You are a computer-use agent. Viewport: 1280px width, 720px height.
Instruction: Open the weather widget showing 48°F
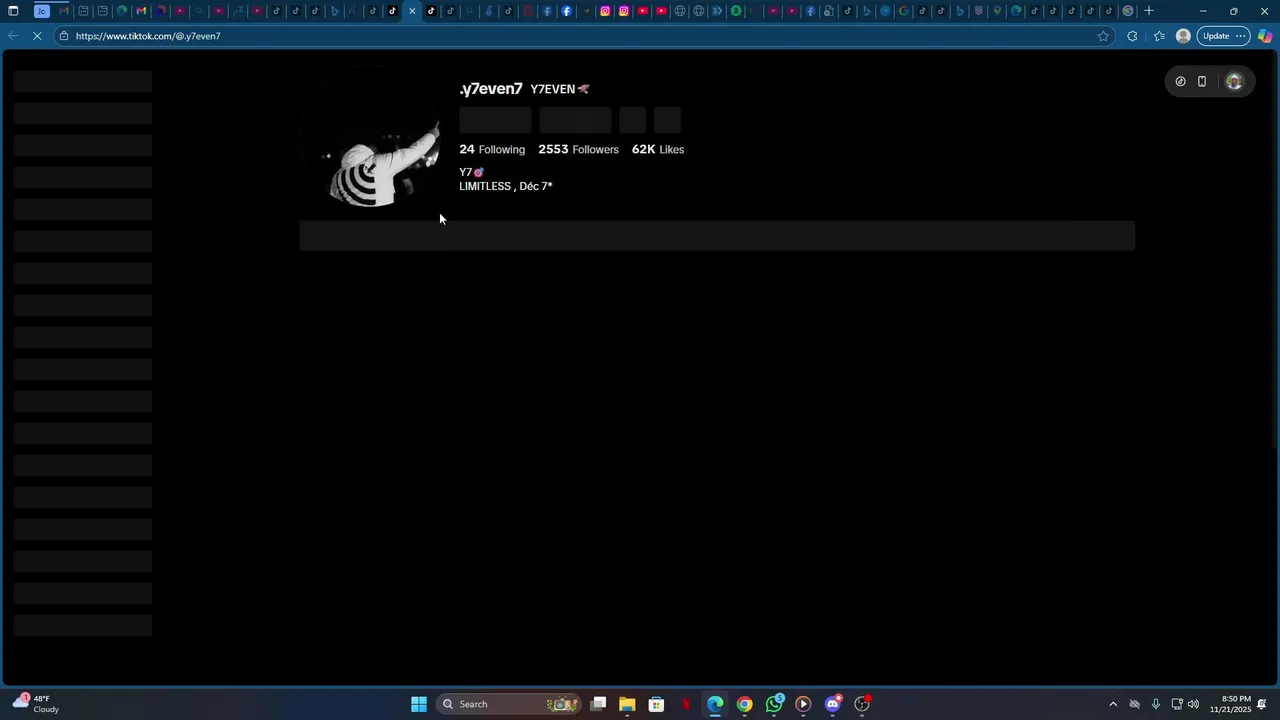click(36, 704)
